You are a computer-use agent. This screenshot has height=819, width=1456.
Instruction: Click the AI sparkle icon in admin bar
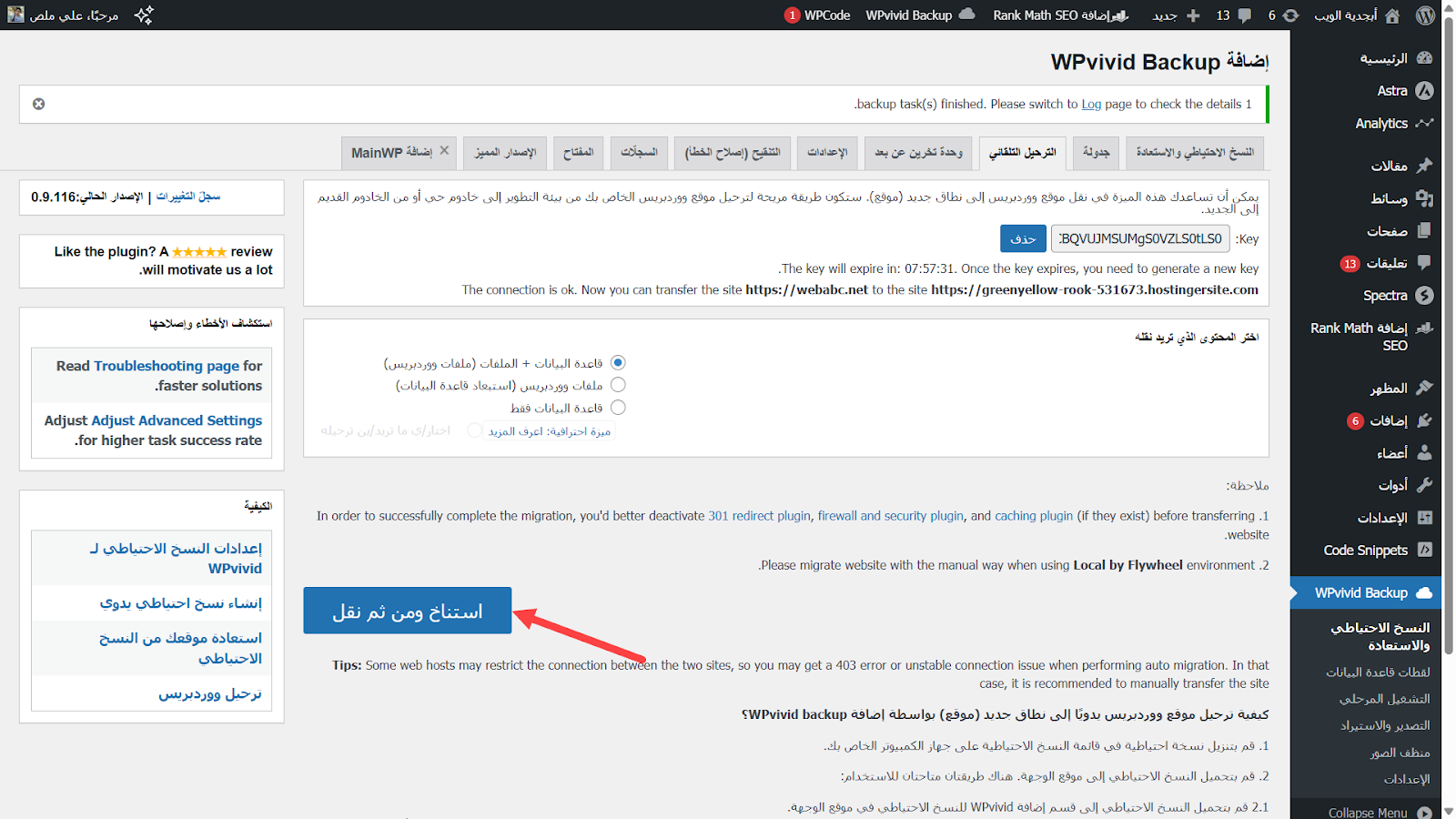(x=144, y=15)
